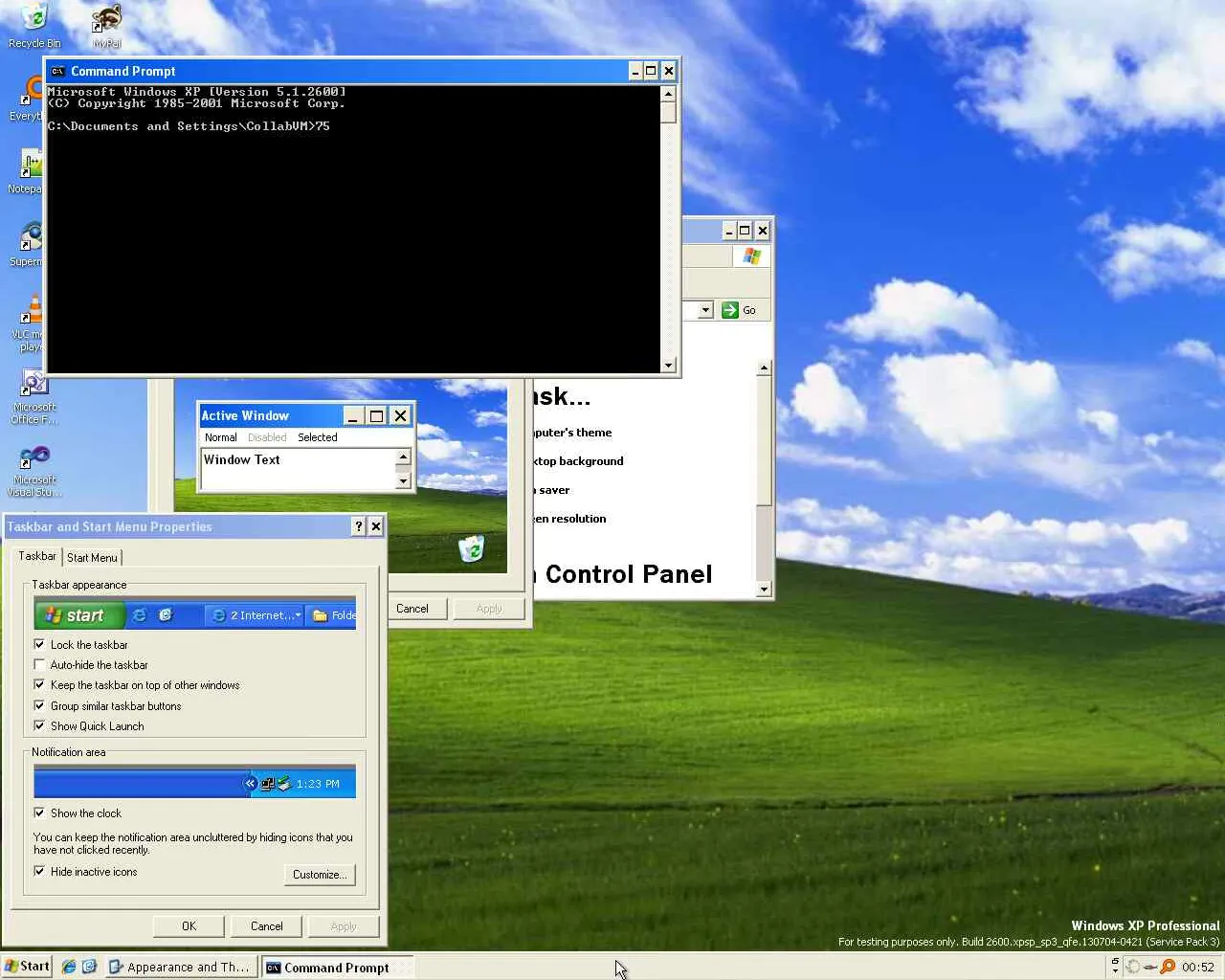Screen dimensions: 1225x980
Task: Click the green Go arrow in Control Panel window
Action: tap(730, 310)
